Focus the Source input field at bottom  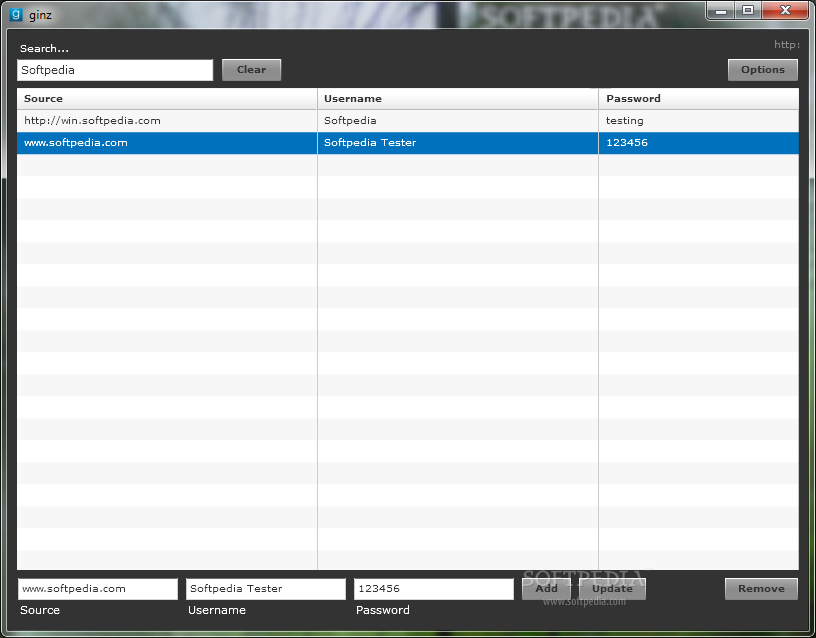click(98, 589)
